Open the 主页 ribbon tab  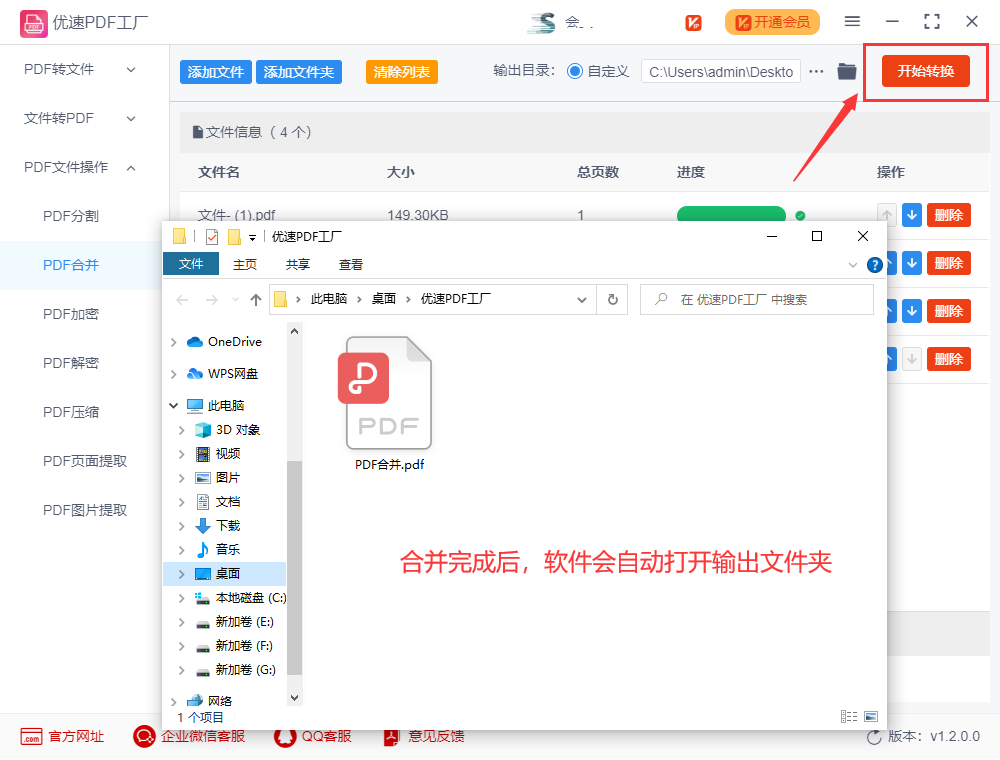[245, 265]
